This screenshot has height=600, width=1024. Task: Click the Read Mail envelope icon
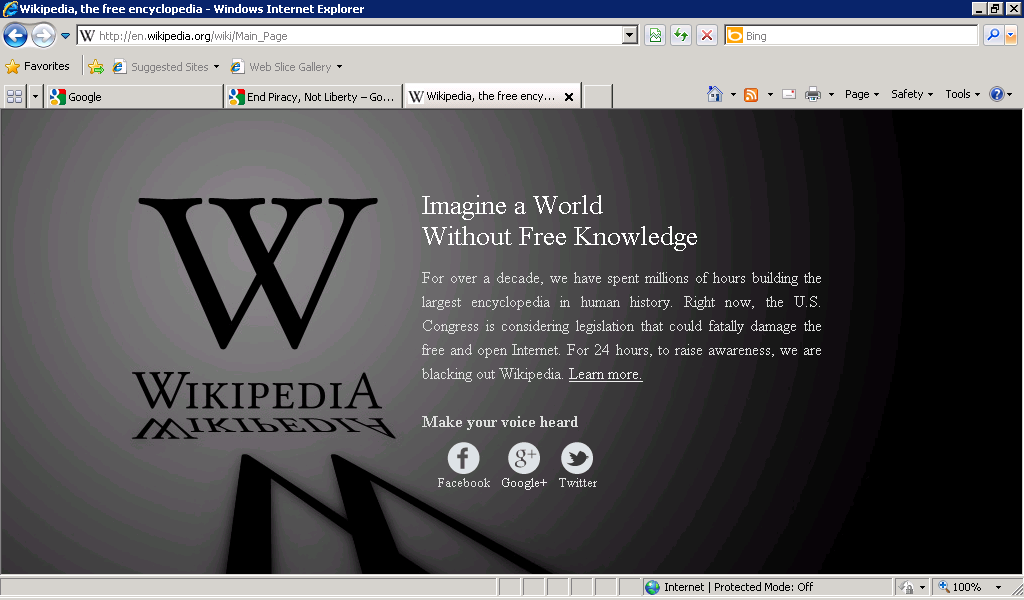coord(789,94)
